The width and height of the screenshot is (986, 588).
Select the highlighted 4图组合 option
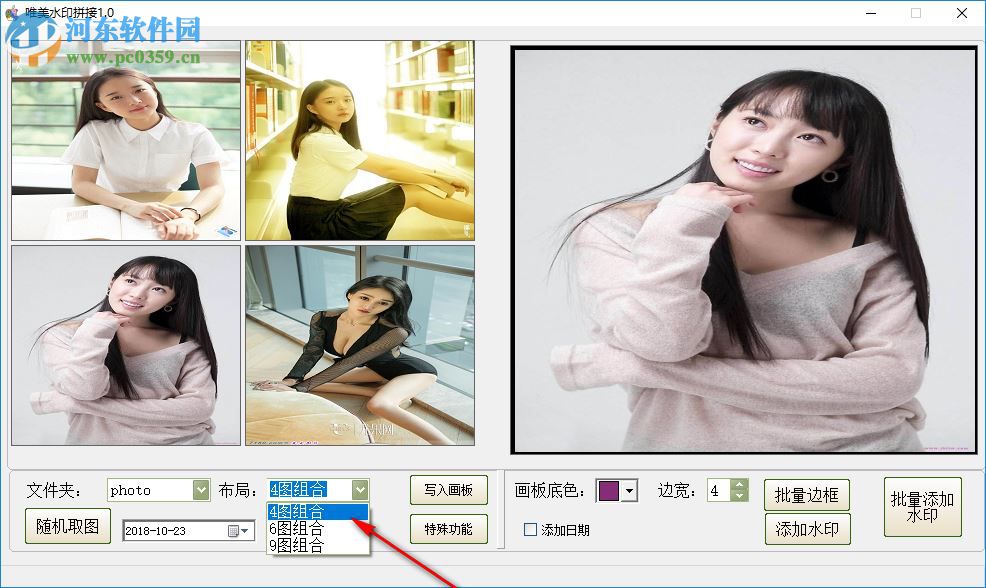pyautogui.click(x=300, y=510)
